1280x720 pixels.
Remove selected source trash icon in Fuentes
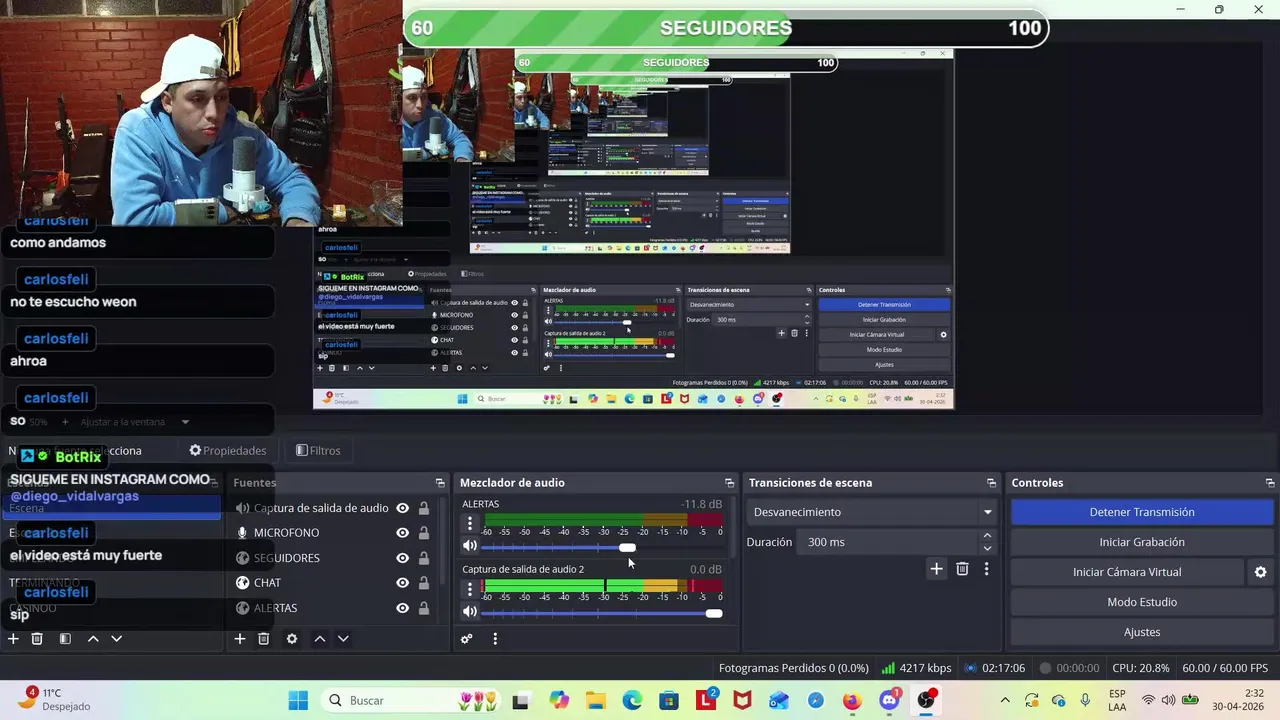(264, 639)
